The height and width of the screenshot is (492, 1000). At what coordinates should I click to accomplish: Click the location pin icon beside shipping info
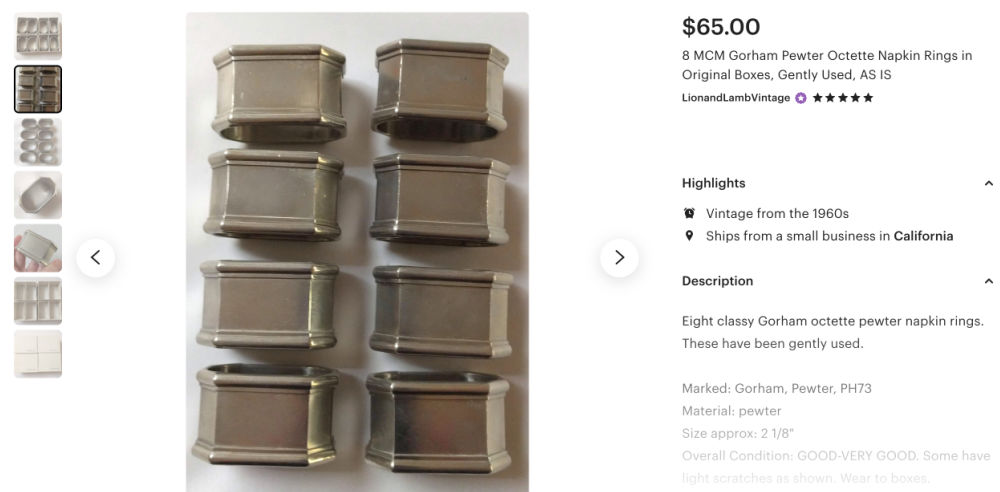tap(689, 236)
